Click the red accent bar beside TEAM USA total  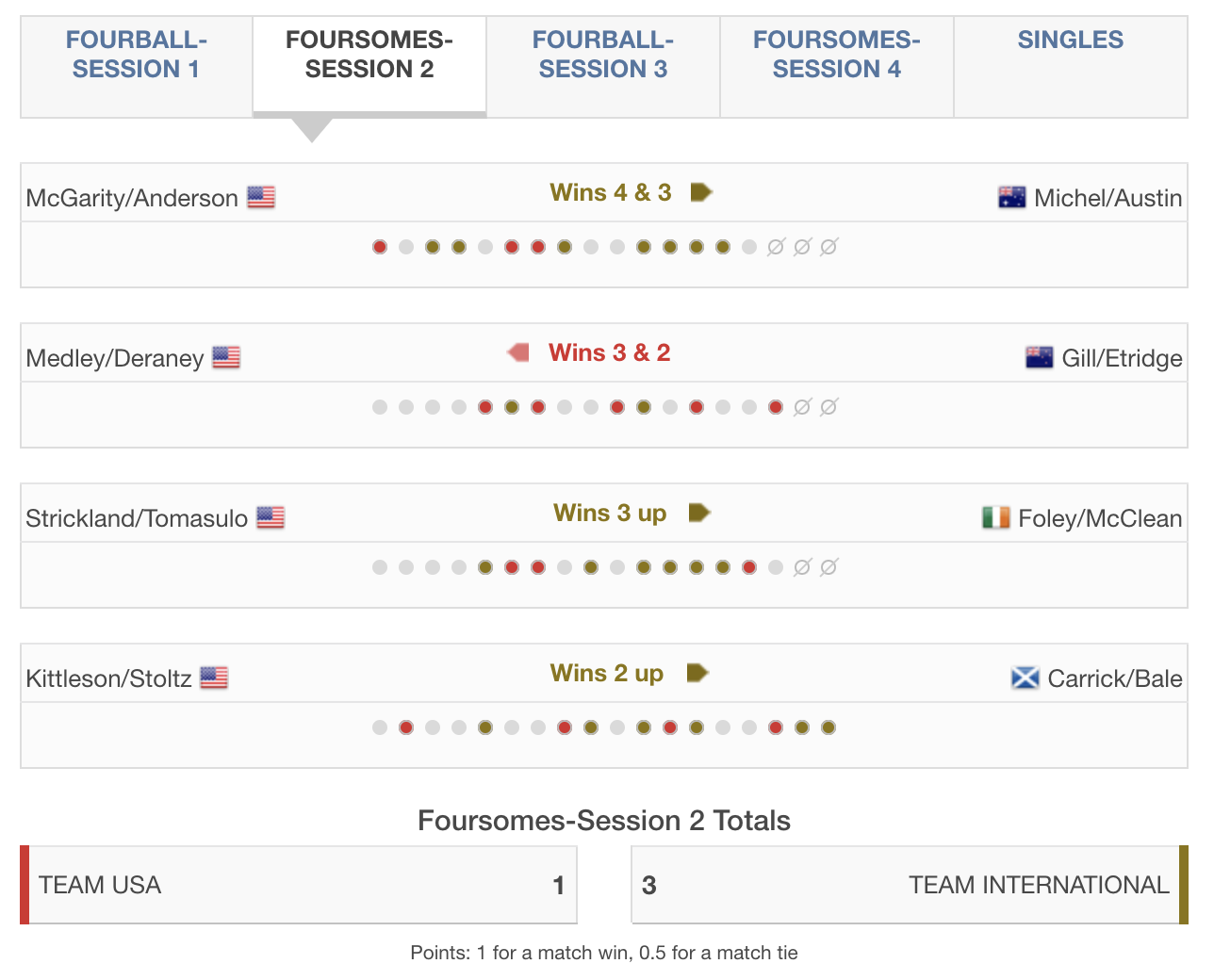(x=24, y=885)
